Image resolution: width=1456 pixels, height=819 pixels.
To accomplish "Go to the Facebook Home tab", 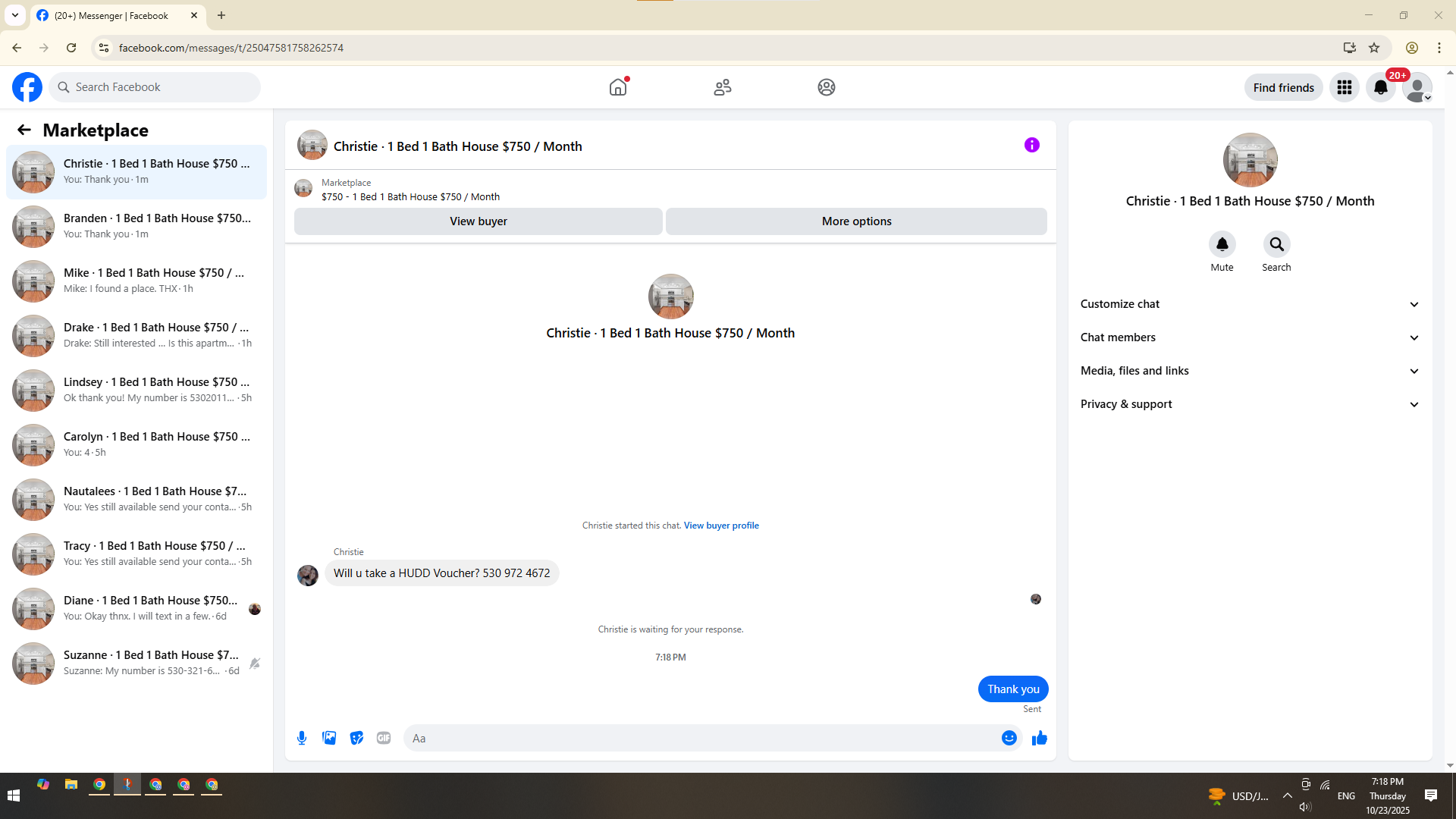I will click(618, 87).
